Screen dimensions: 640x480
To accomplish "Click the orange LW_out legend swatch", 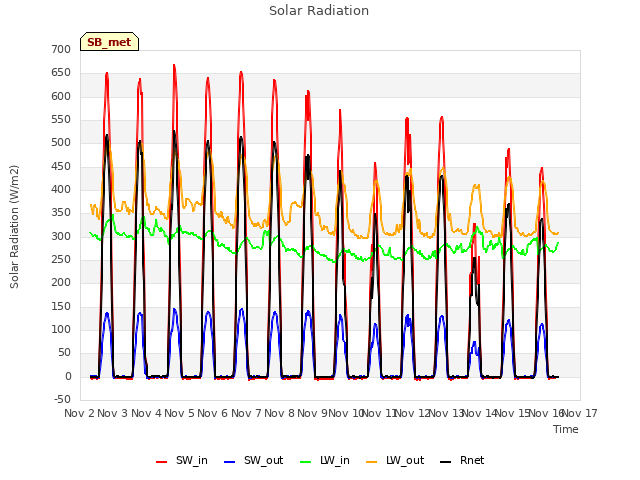I will pyautogui.click(x=372, y=462).
